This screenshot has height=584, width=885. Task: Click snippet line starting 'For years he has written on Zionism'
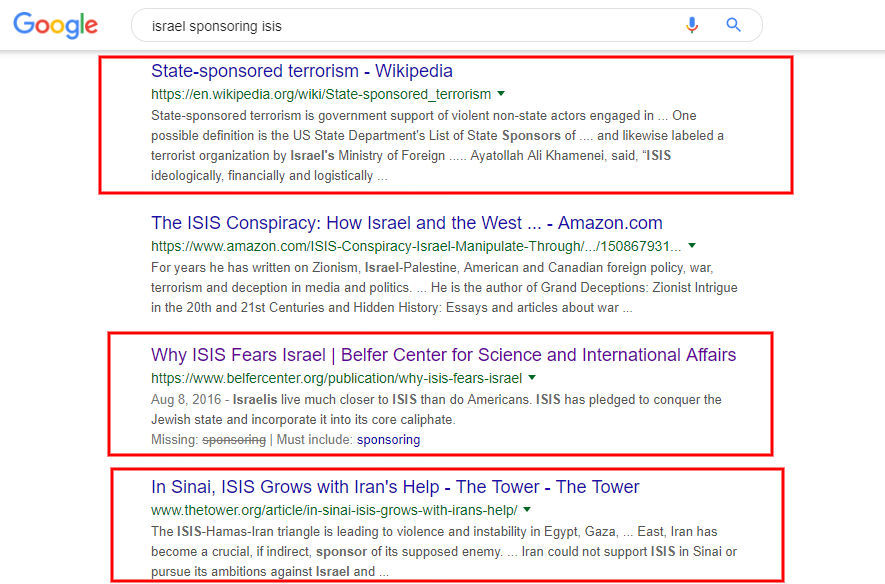[x=432, y=267]
